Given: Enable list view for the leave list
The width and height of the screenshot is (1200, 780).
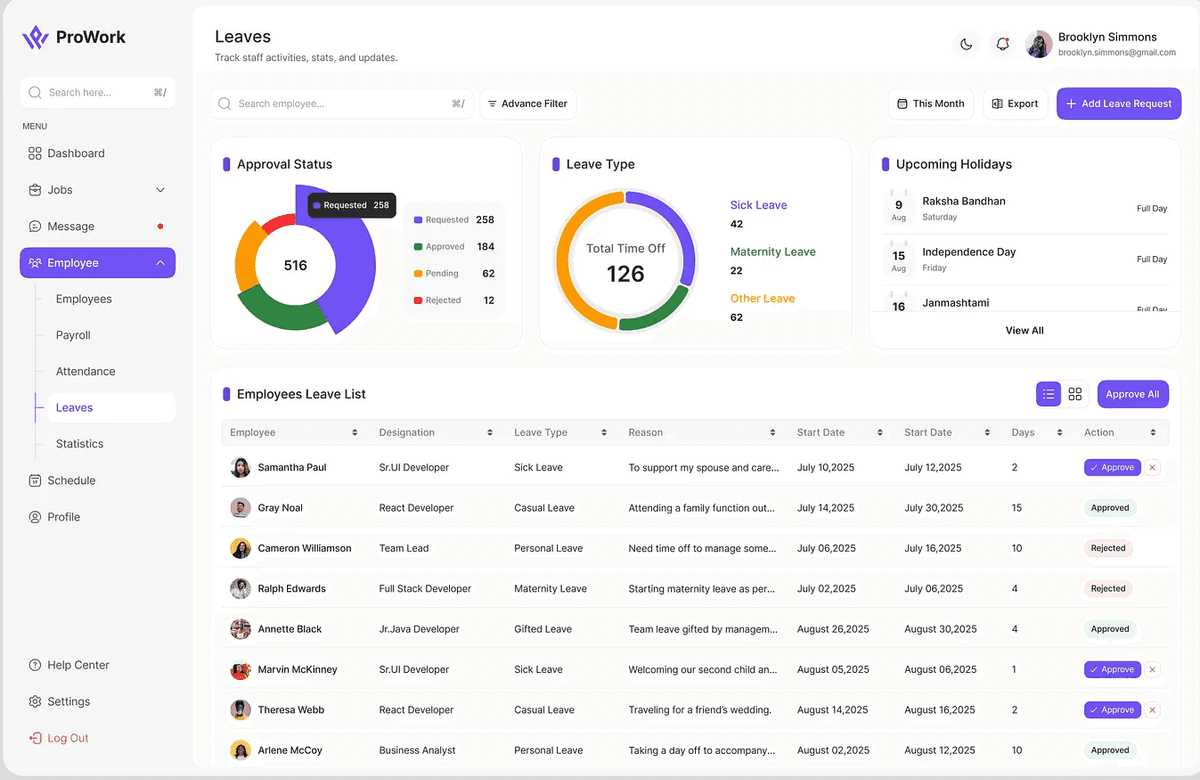Looking at the screenshot, I should click(x=1048, y=394).
